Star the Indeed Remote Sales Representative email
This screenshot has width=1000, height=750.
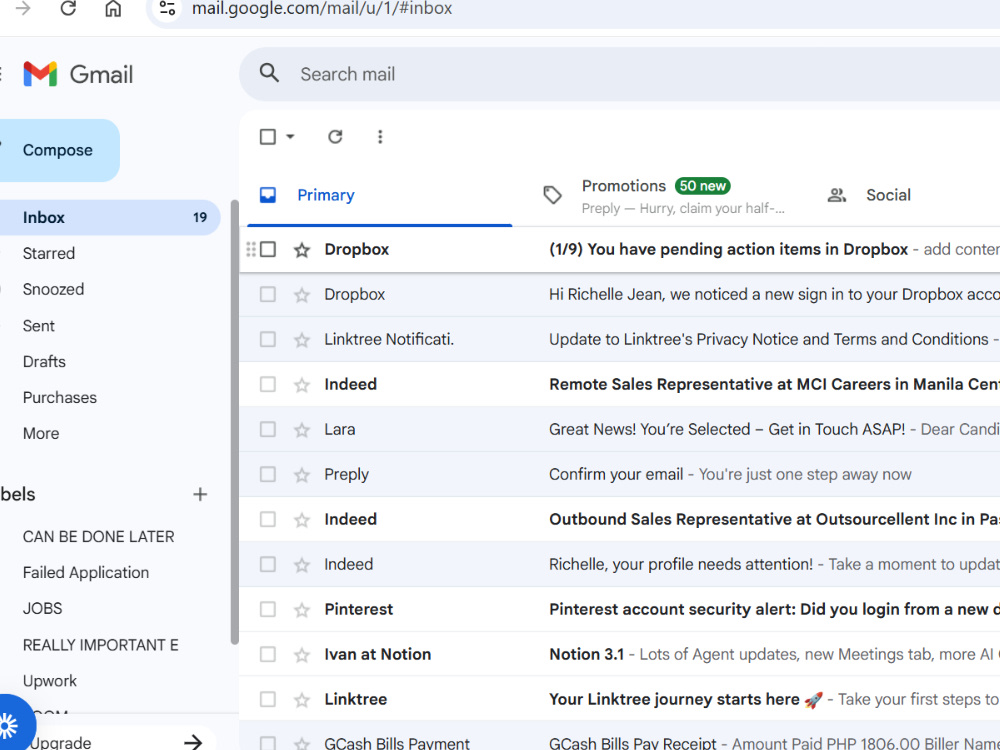click(x=302, y=385)
